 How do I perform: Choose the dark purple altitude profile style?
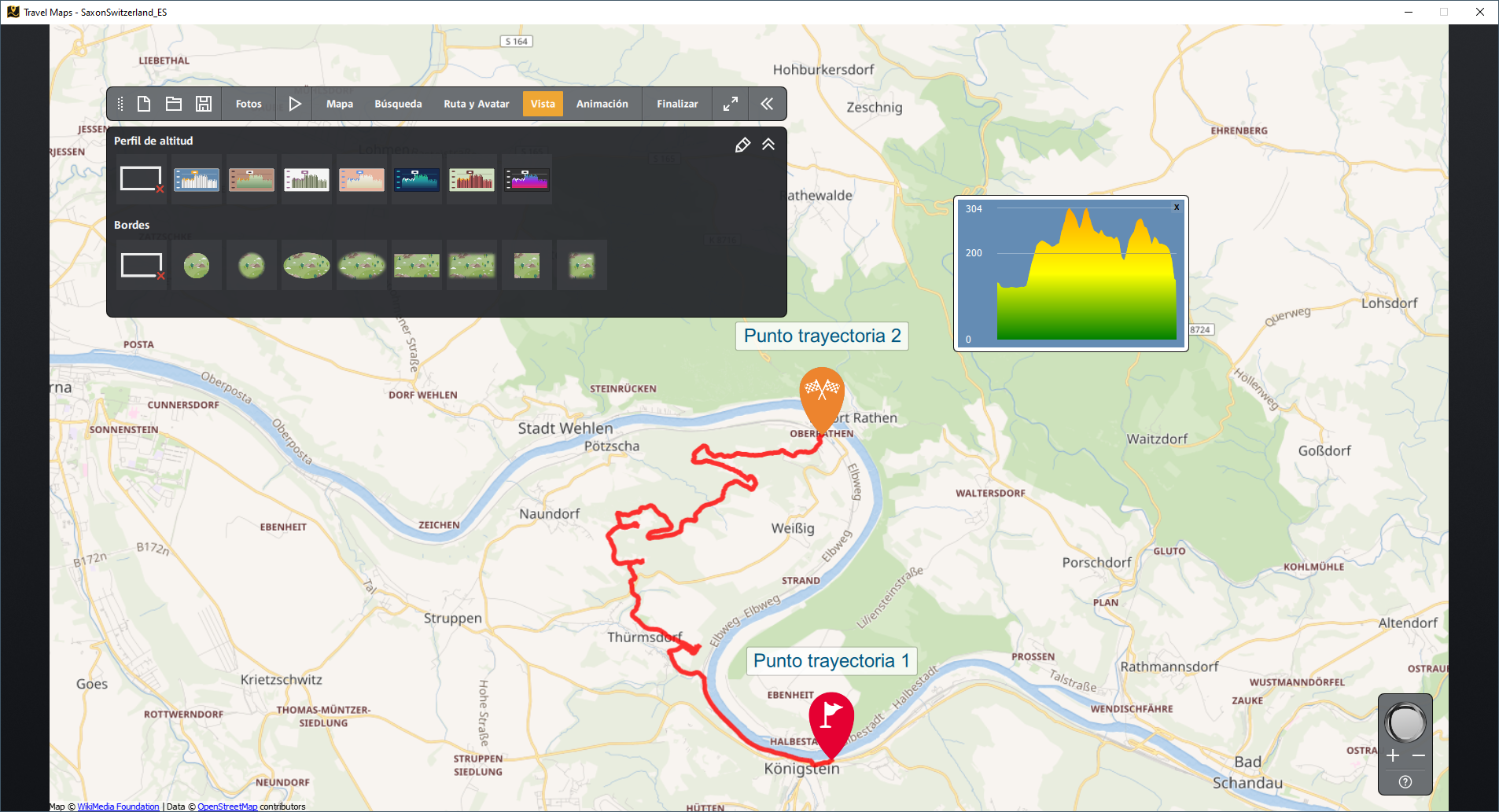[527, 180]
